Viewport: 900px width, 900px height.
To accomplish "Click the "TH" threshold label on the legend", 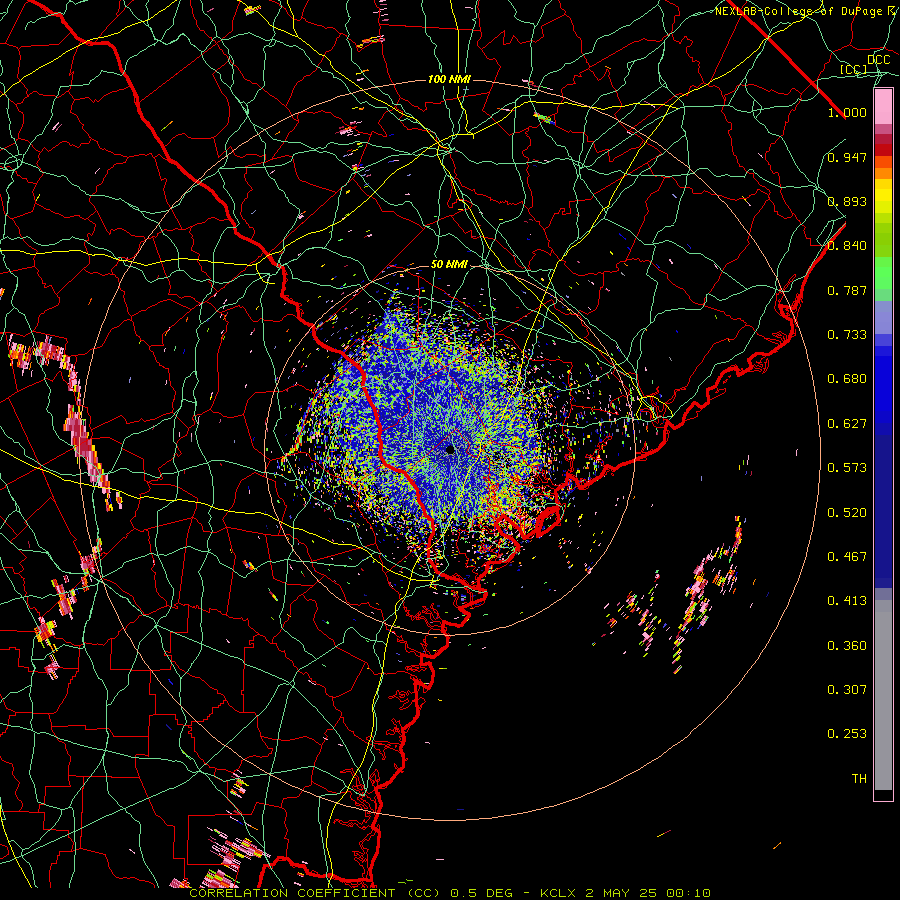I will tap(859, 779).
